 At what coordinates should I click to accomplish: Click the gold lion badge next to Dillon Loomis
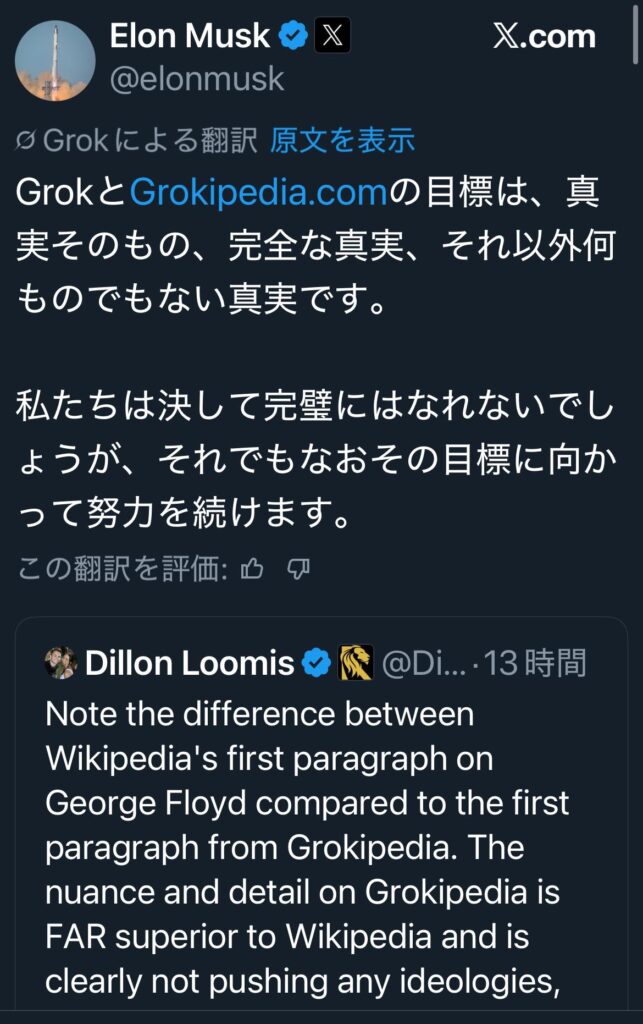pyautogui.click(x=356, y=663)
